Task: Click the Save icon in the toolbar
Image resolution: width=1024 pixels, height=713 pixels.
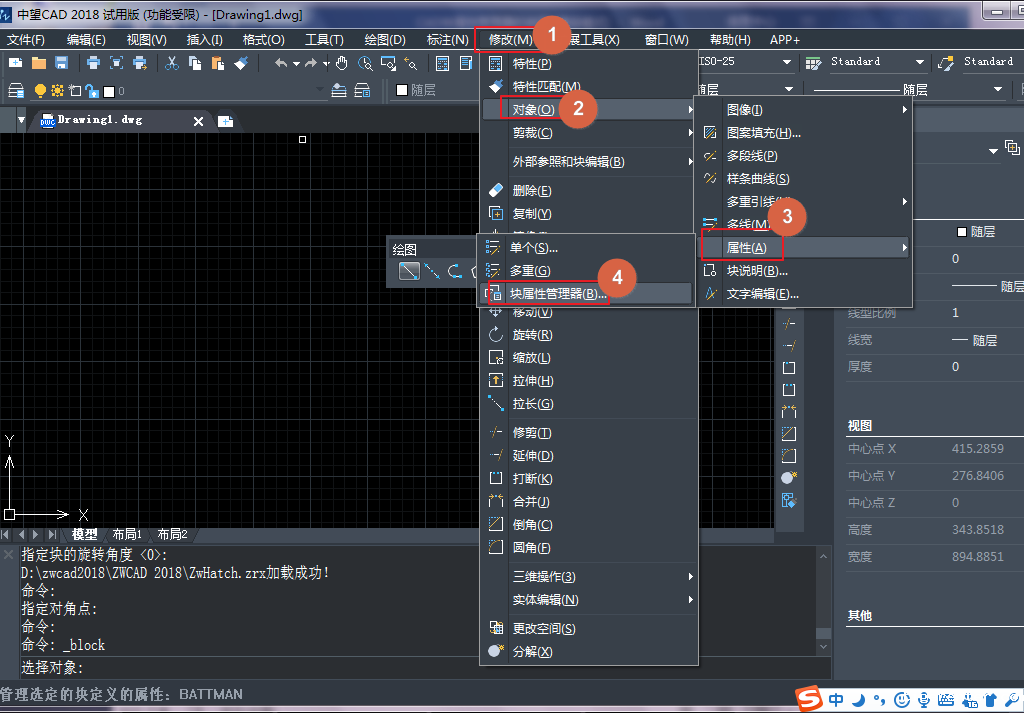Action: point(61,63)
